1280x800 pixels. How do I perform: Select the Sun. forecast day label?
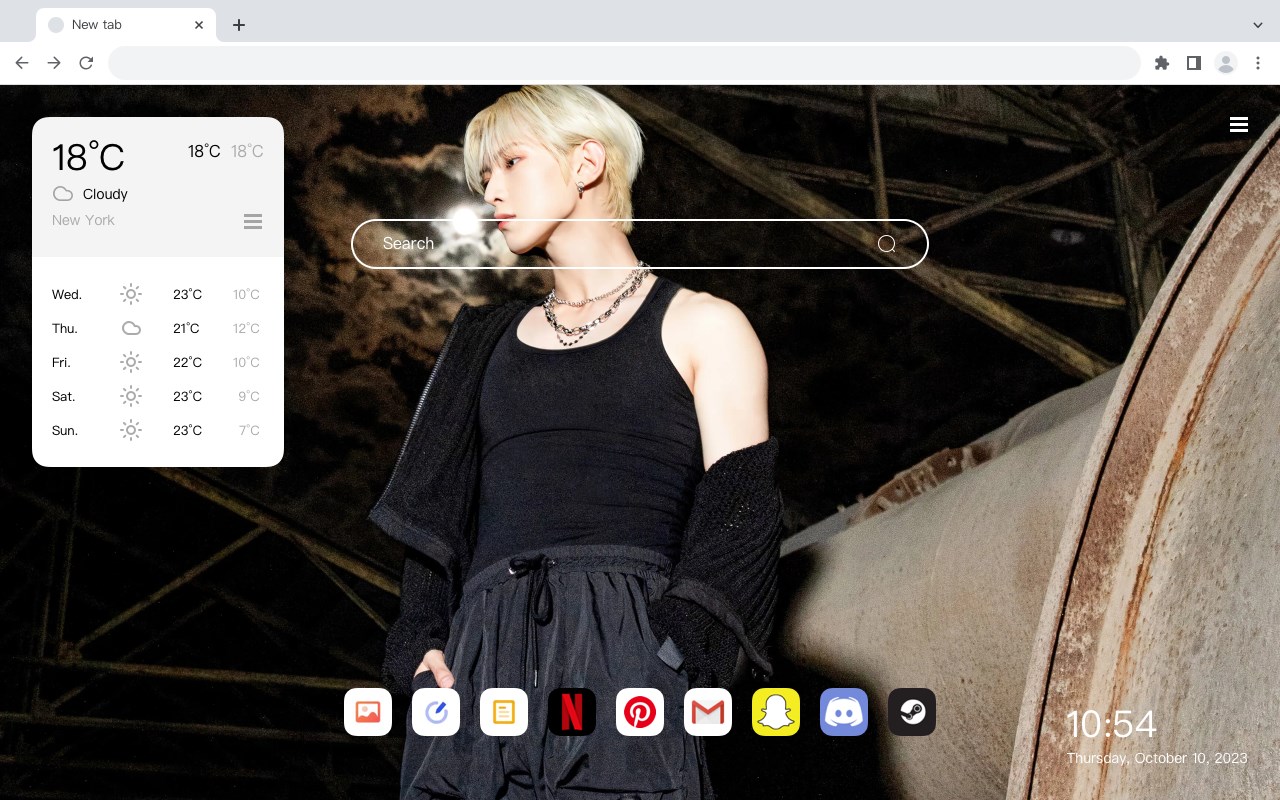point(65,431)
